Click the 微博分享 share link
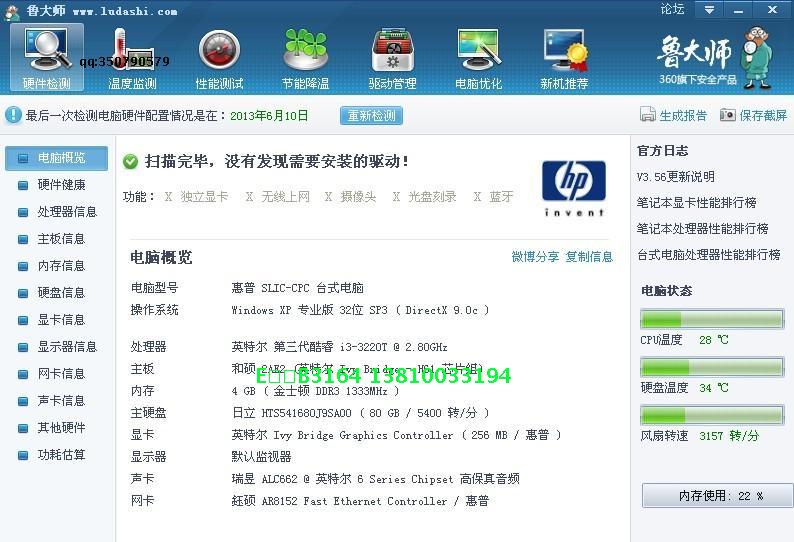794x542 pixels. tap(535, 257)
